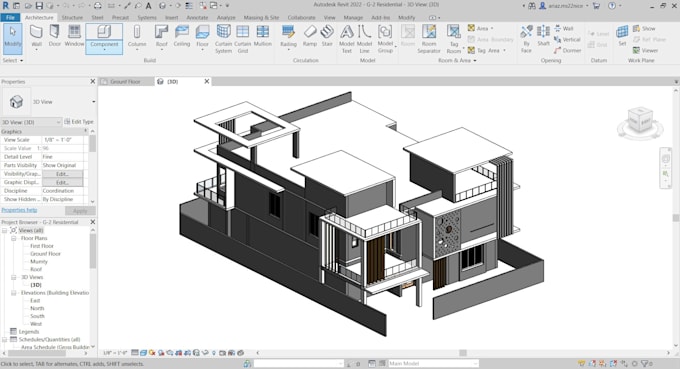Select the Railing tool
The width and height of the screenshot is (680, 369).
point(288,37)
